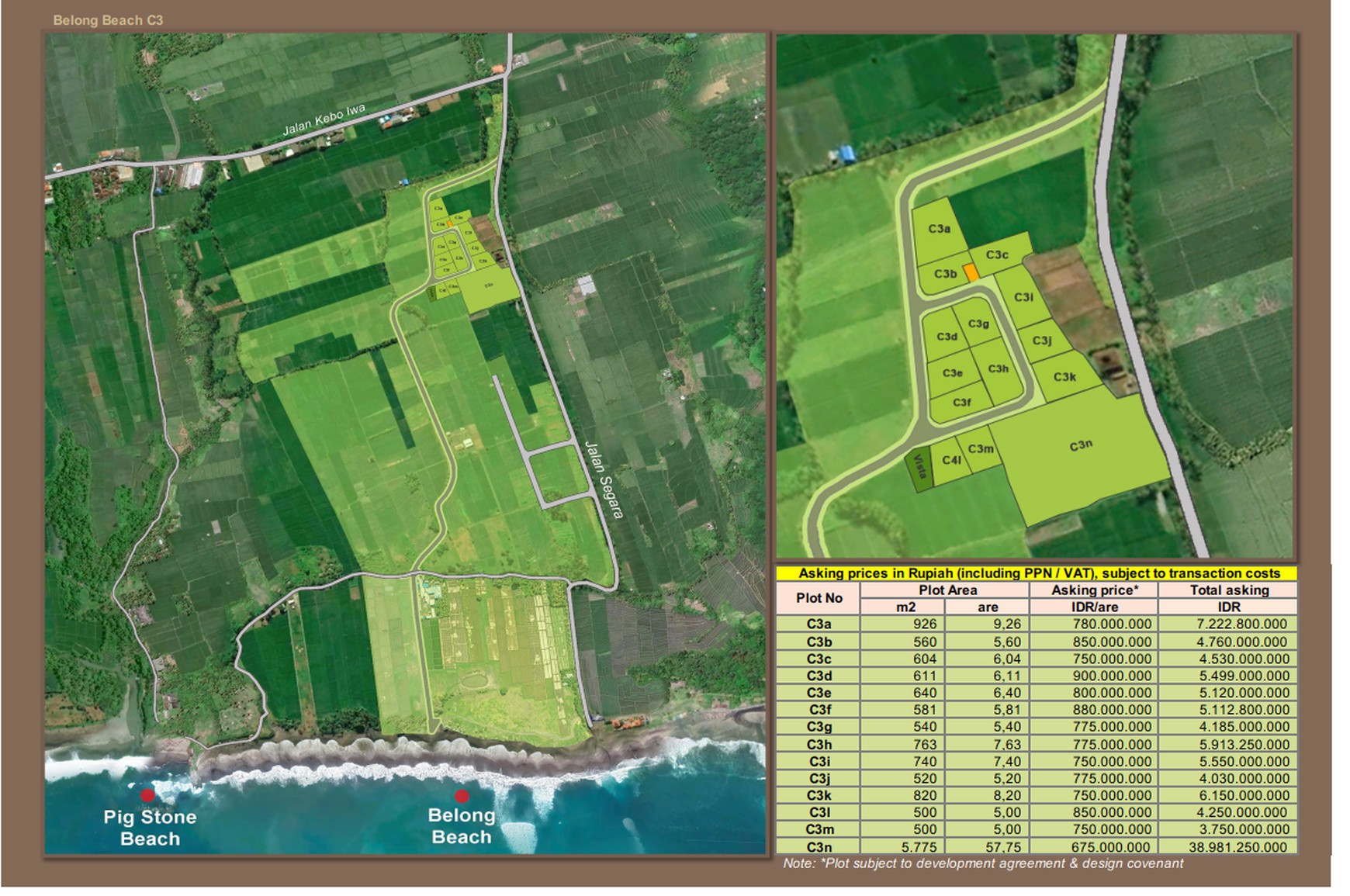Click the yellow asking prices header banner
The width and height of the screenshot is (1350, 896).
click(1037, 573)
